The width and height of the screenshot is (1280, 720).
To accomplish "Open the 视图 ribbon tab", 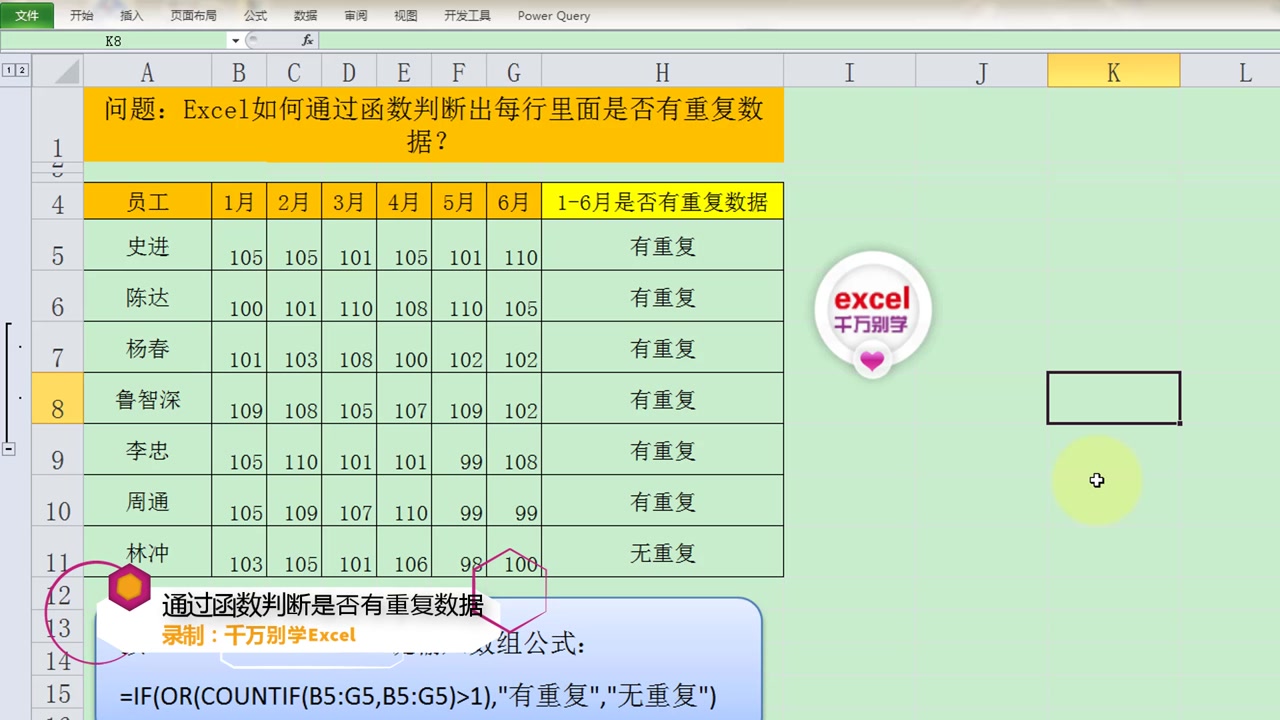I will coord(406,16).
